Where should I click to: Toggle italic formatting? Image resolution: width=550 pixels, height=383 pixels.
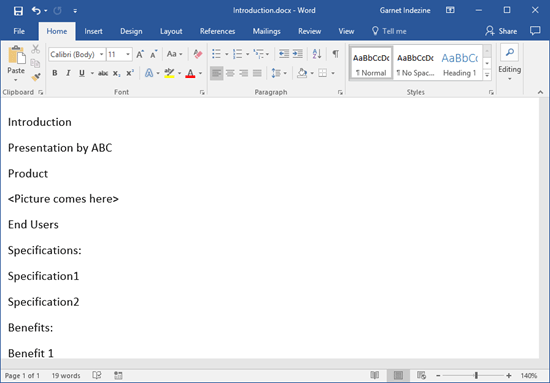(x=68, y=73)
